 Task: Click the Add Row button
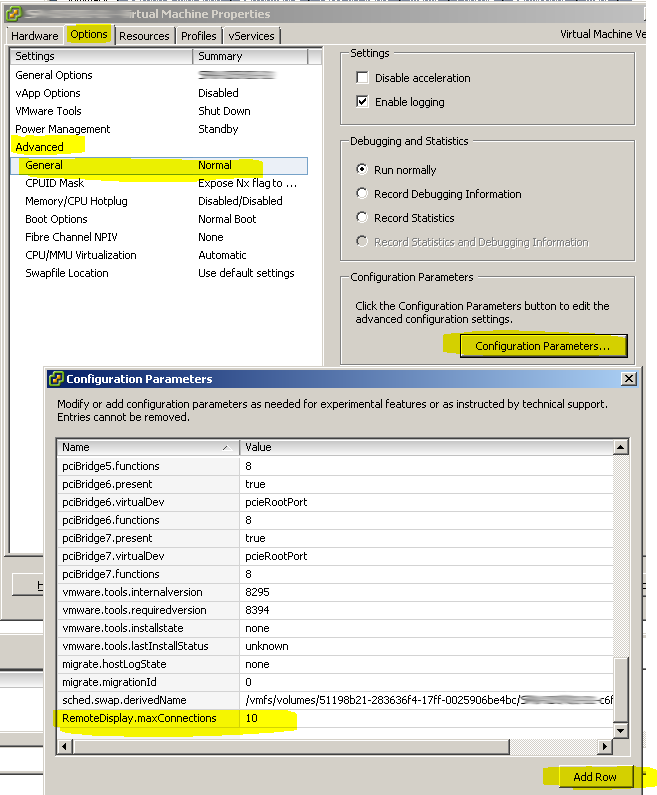tap(595, 777)
